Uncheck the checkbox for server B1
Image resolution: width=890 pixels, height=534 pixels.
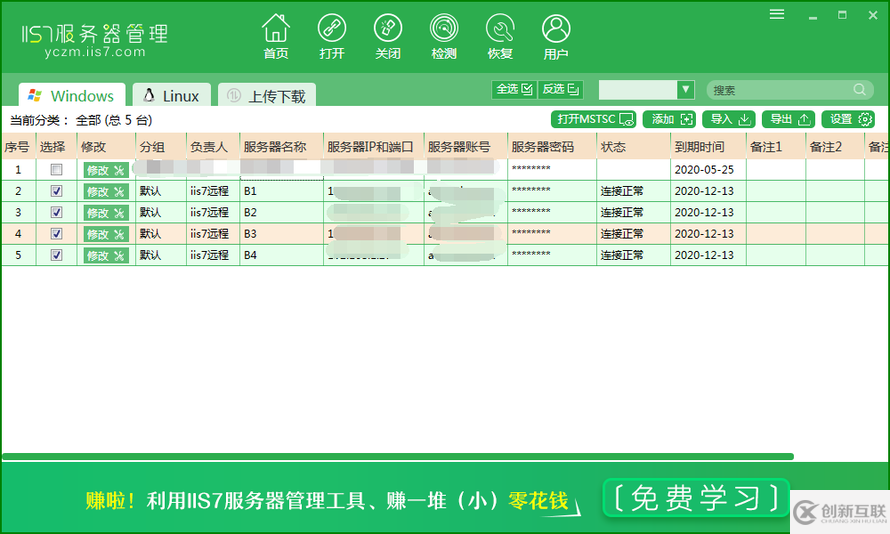point(57,191)
